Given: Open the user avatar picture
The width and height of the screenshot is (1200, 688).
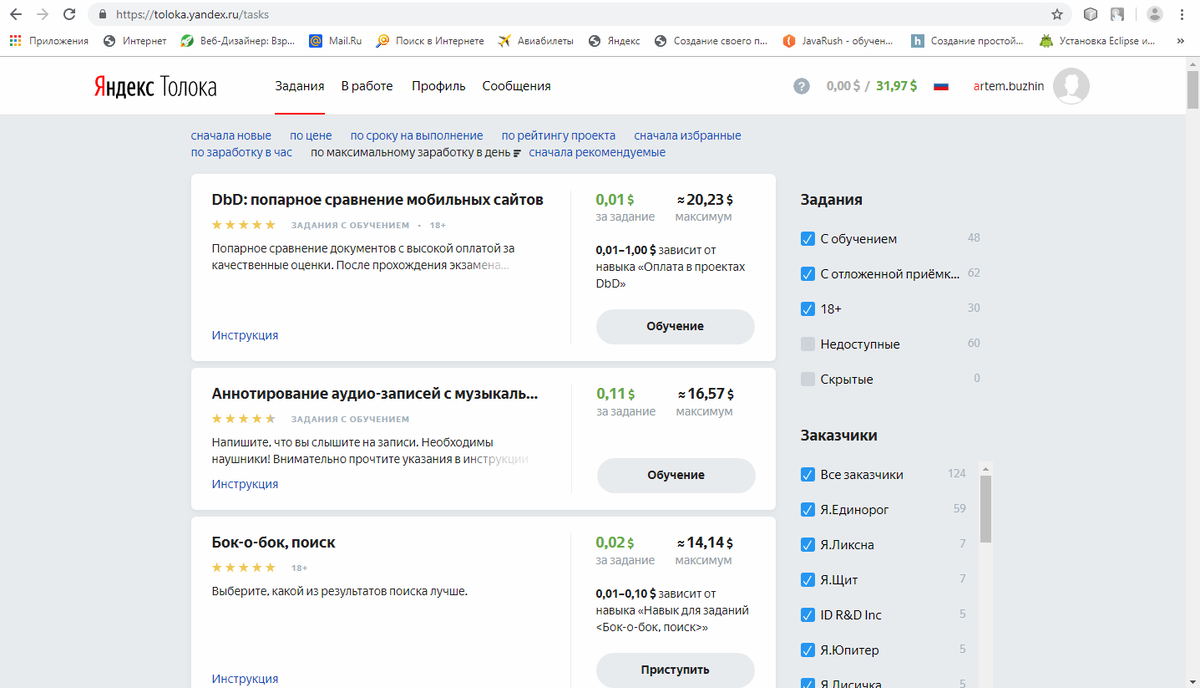Looking at the screenshot, I should (x=1073, y=86).
